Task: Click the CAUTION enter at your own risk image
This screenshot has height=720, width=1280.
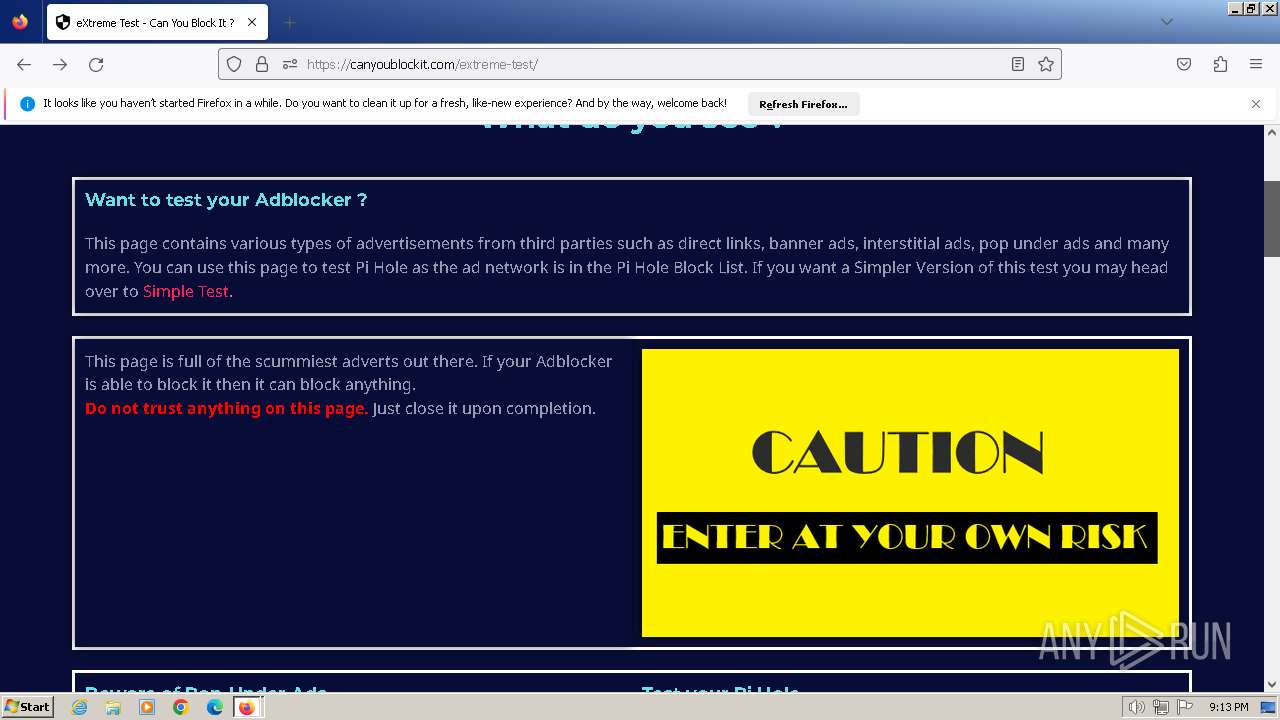Action: (910, 493)
